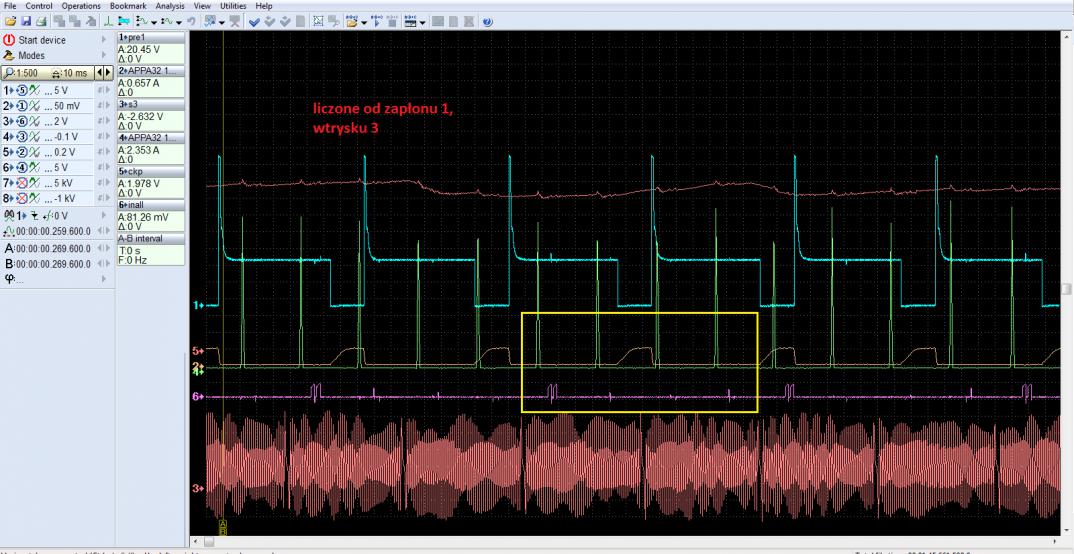Toggle channel 7 crossed-out enable icon
Screen dimensions: 1074x554
(x=23, y=183)
